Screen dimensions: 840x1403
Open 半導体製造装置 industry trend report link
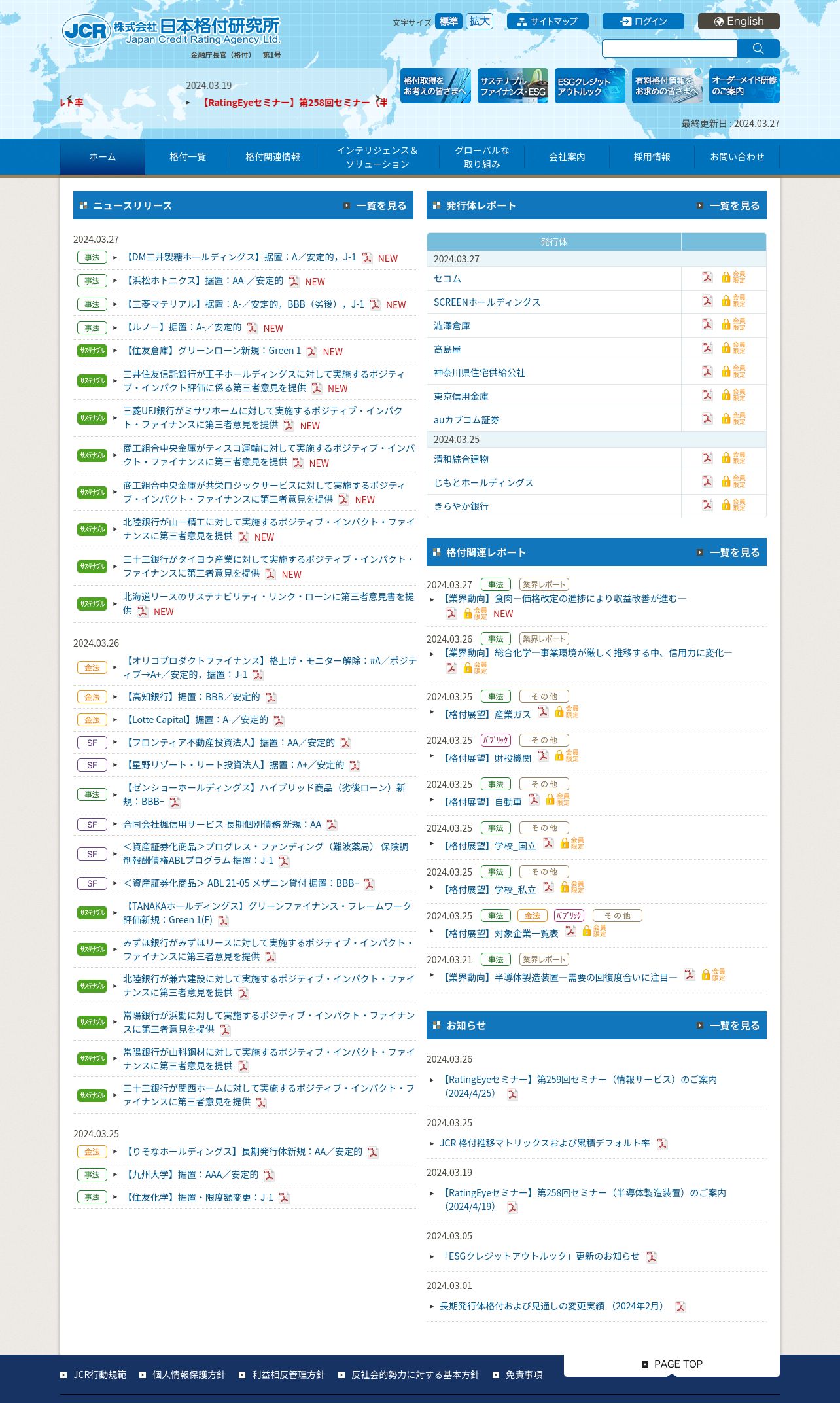pos(559,977)
